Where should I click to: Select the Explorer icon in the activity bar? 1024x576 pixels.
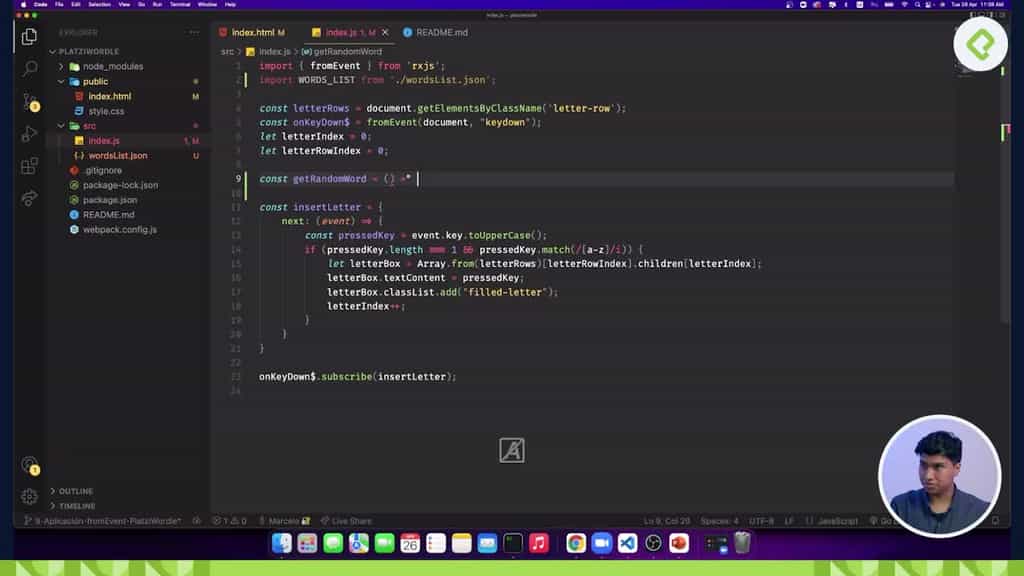pos(29,34)
